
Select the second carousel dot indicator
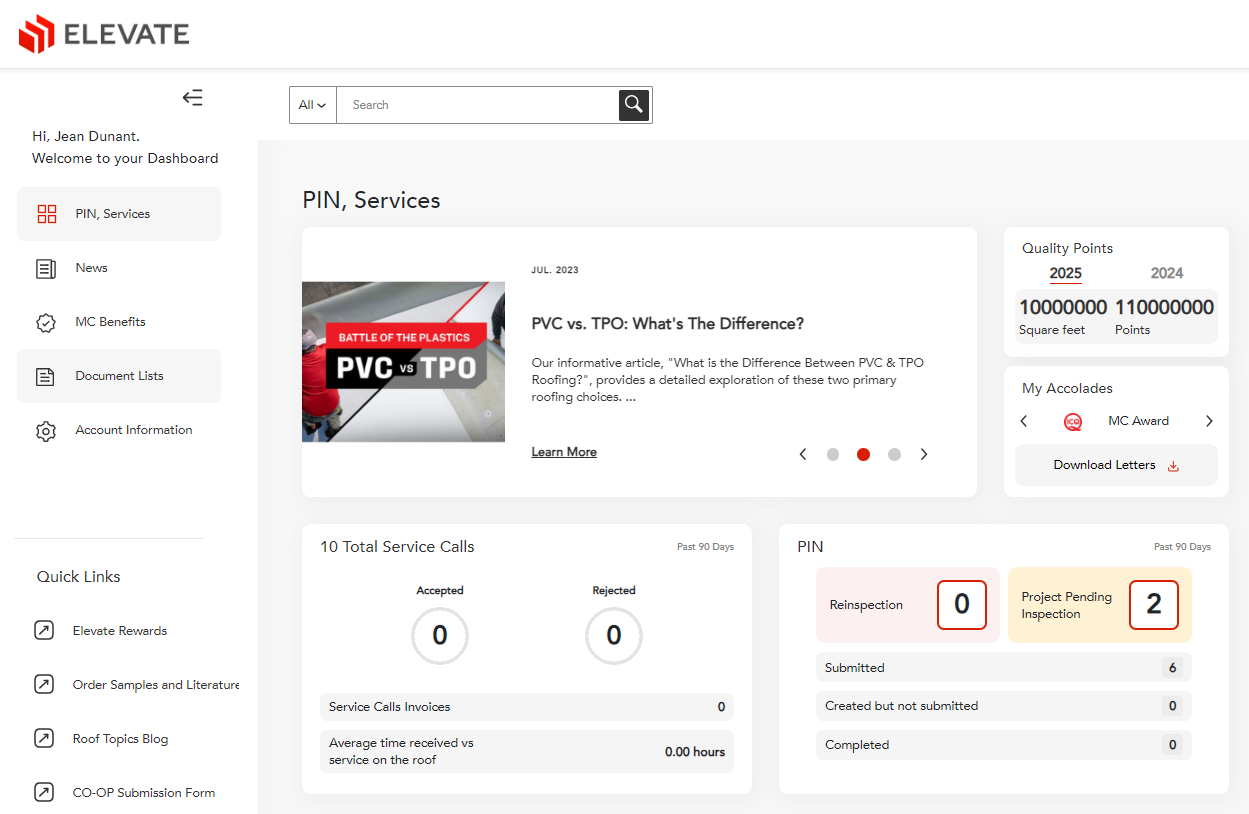point(863,454)
